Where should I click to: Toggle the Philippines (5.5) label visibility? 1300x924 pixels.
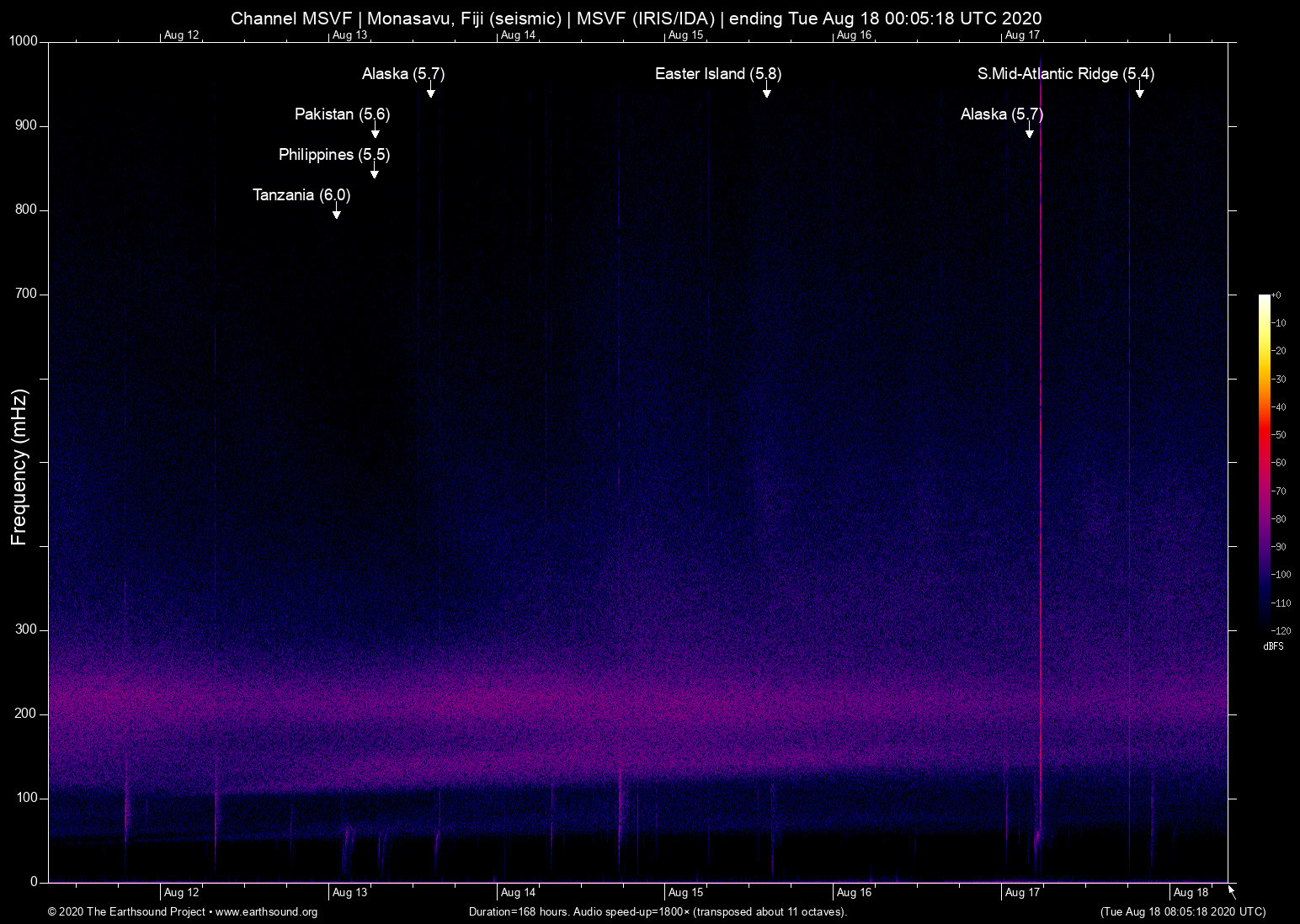333,155
